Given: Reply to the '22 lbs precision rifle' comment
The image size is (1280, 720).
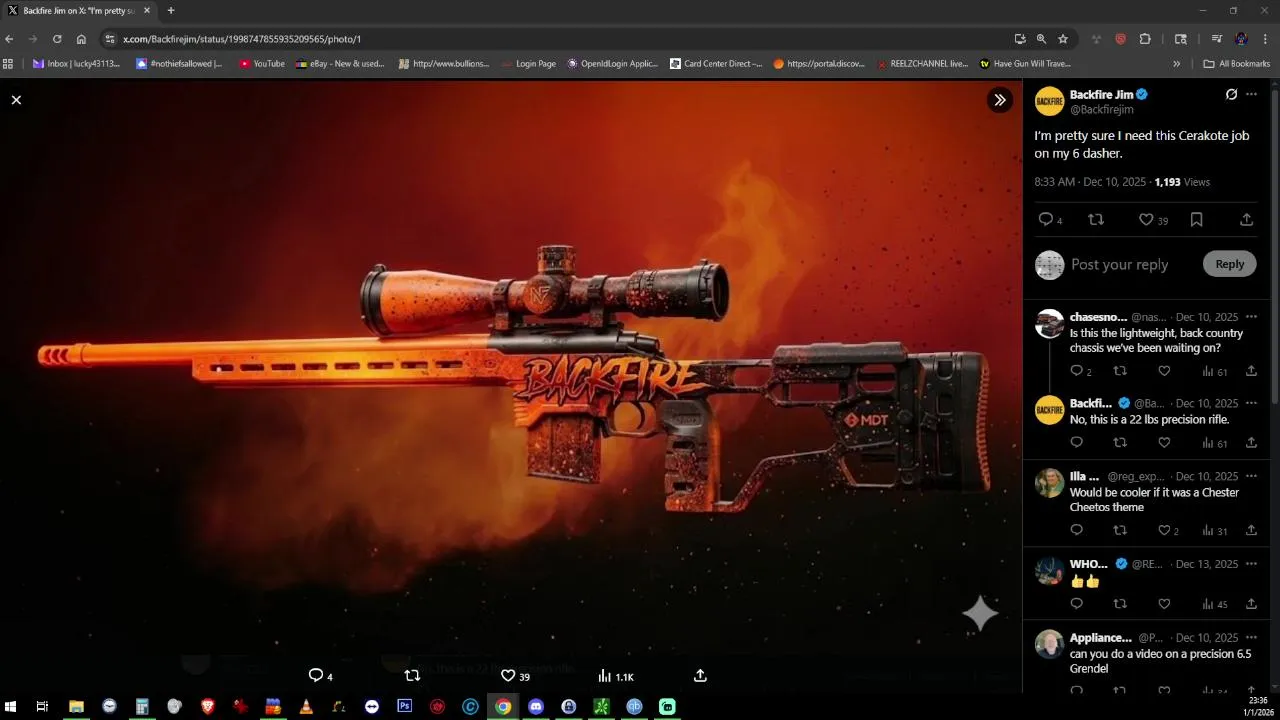Looking at the screenshot, I should tap(1076, 442).
